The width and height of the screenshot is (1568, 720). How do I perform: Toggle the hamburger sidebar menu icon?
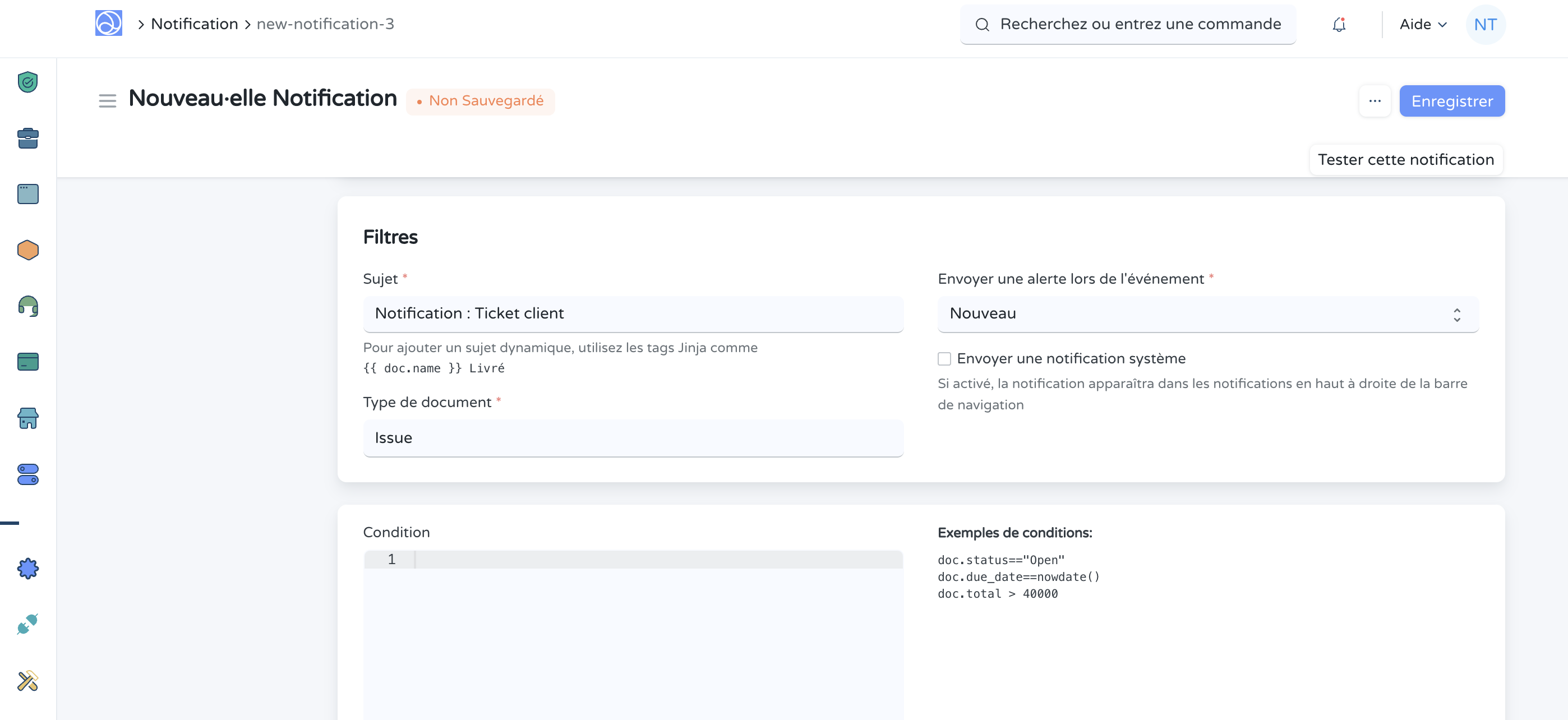[x=107, y=100]
